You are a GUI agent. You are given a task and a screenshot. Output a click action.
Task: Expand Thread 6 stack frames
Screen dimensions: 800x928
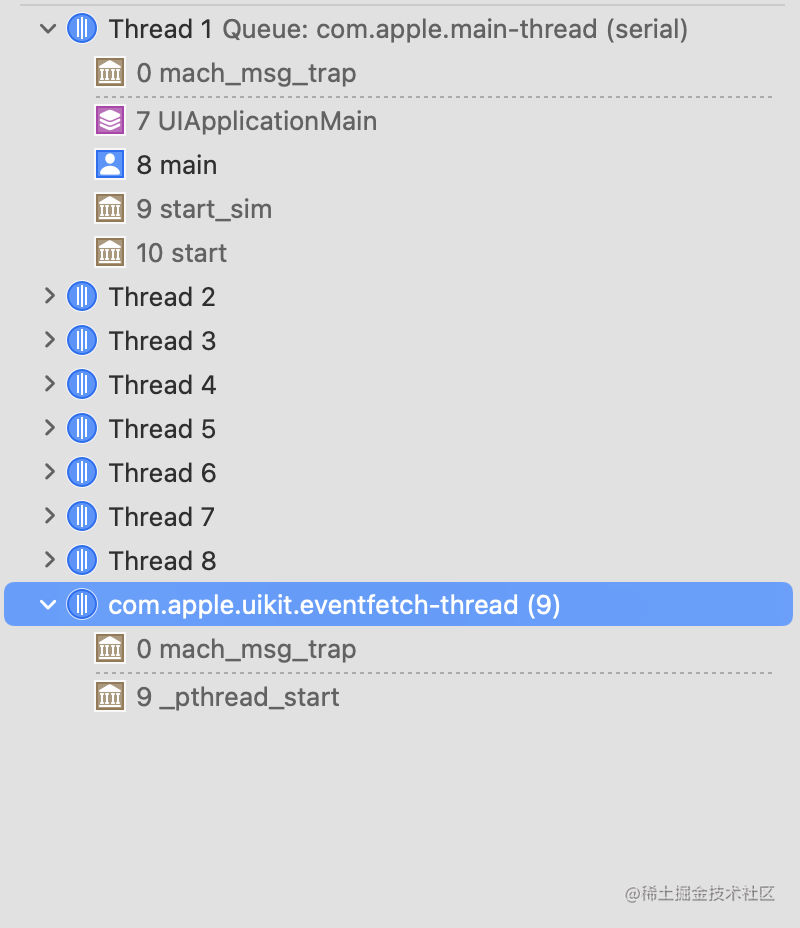(x=48, y=473)
